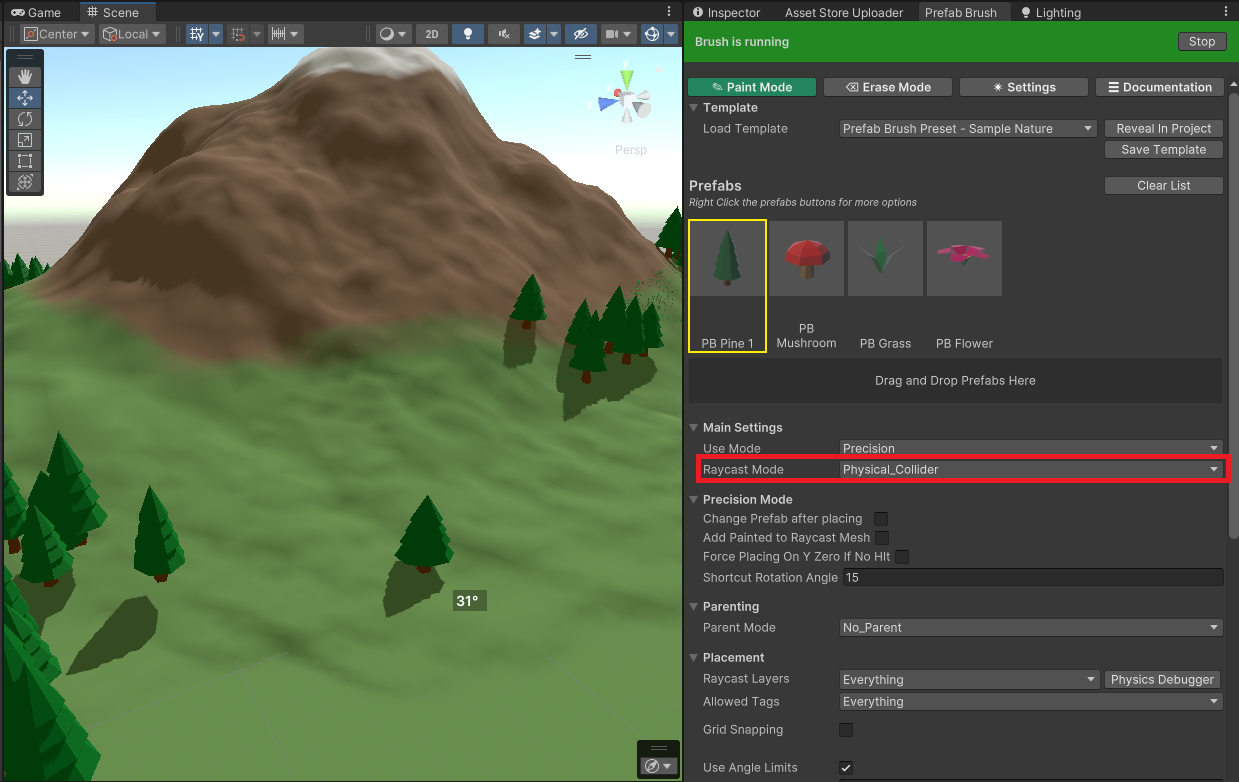The height and width of the screenshot is (782, 1239).
Task: Select the PB Mushroom prefab thumbnail
Action: tap(806, 260)
